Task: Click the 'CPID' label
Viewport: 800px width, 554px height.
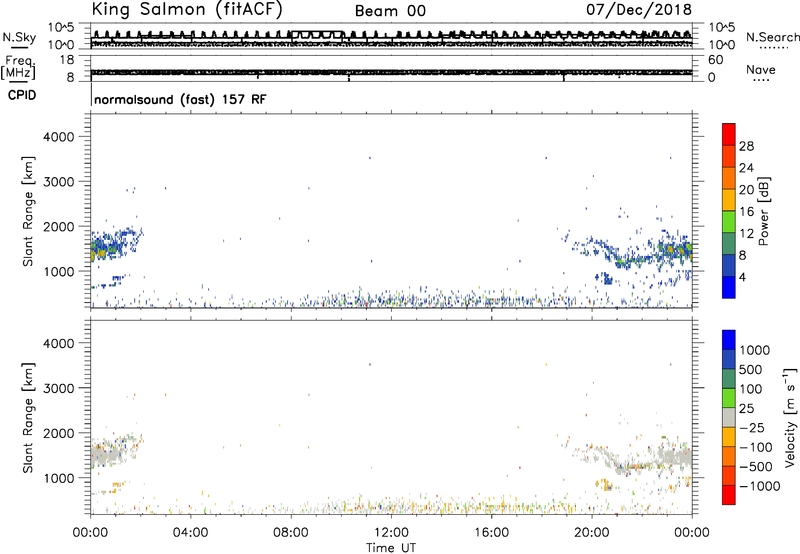Action: (22, 95)
